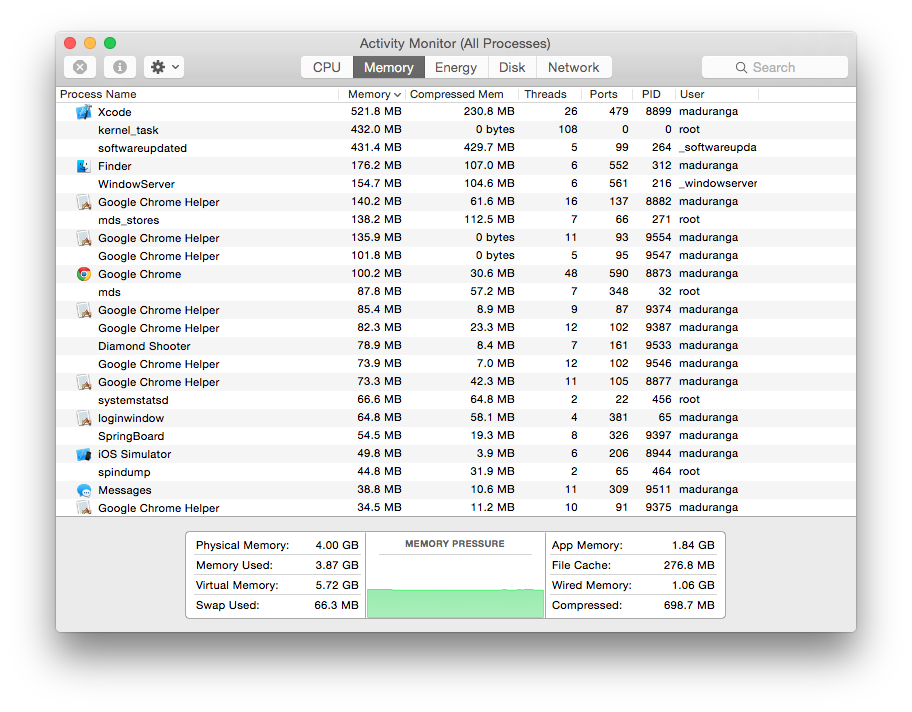912x712 pixels.
Task: Select the mds process row
Action: (x=456, y=292)
